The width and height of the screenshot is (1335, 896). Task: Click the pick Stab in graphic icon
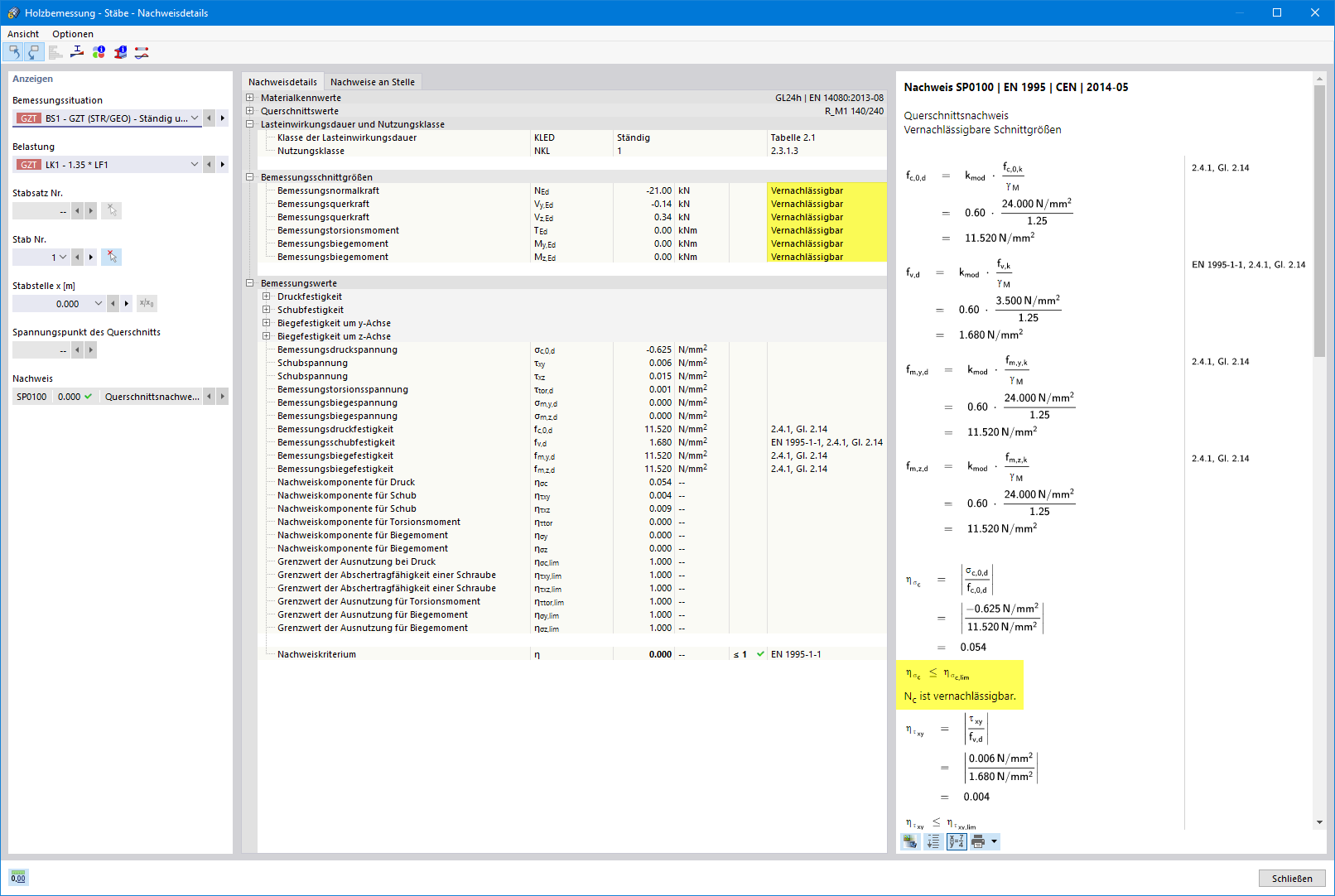tap(112, 257)
